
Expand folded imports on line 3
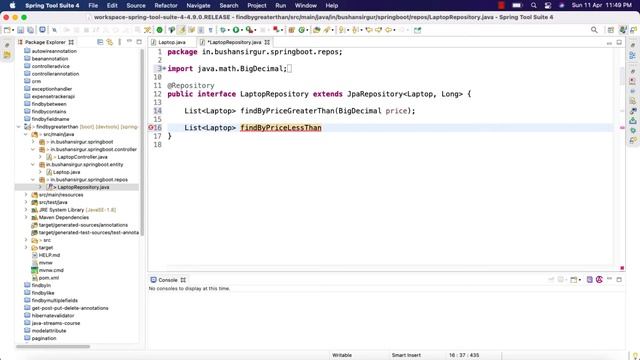[x=164, y=69]
